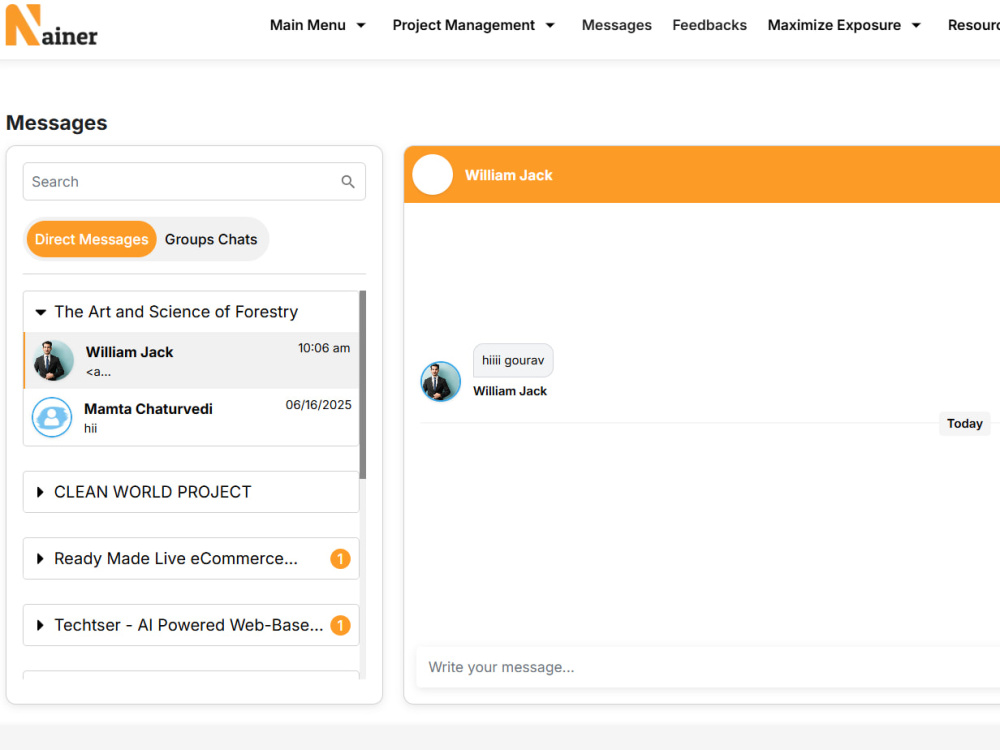1000x750 pixels.
Task: Click the 06/16/2025 date
Action: click(318, 405)
